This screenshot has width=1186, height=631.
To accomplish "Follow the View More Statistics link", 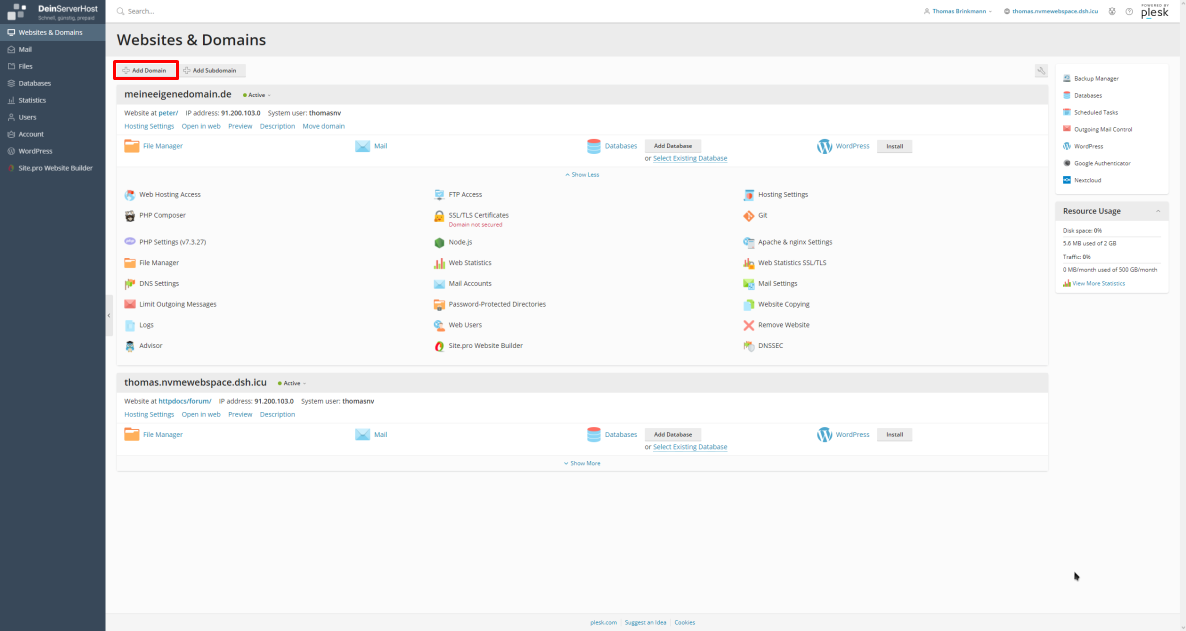I will pyautogui.click(x=1098, y=283).
